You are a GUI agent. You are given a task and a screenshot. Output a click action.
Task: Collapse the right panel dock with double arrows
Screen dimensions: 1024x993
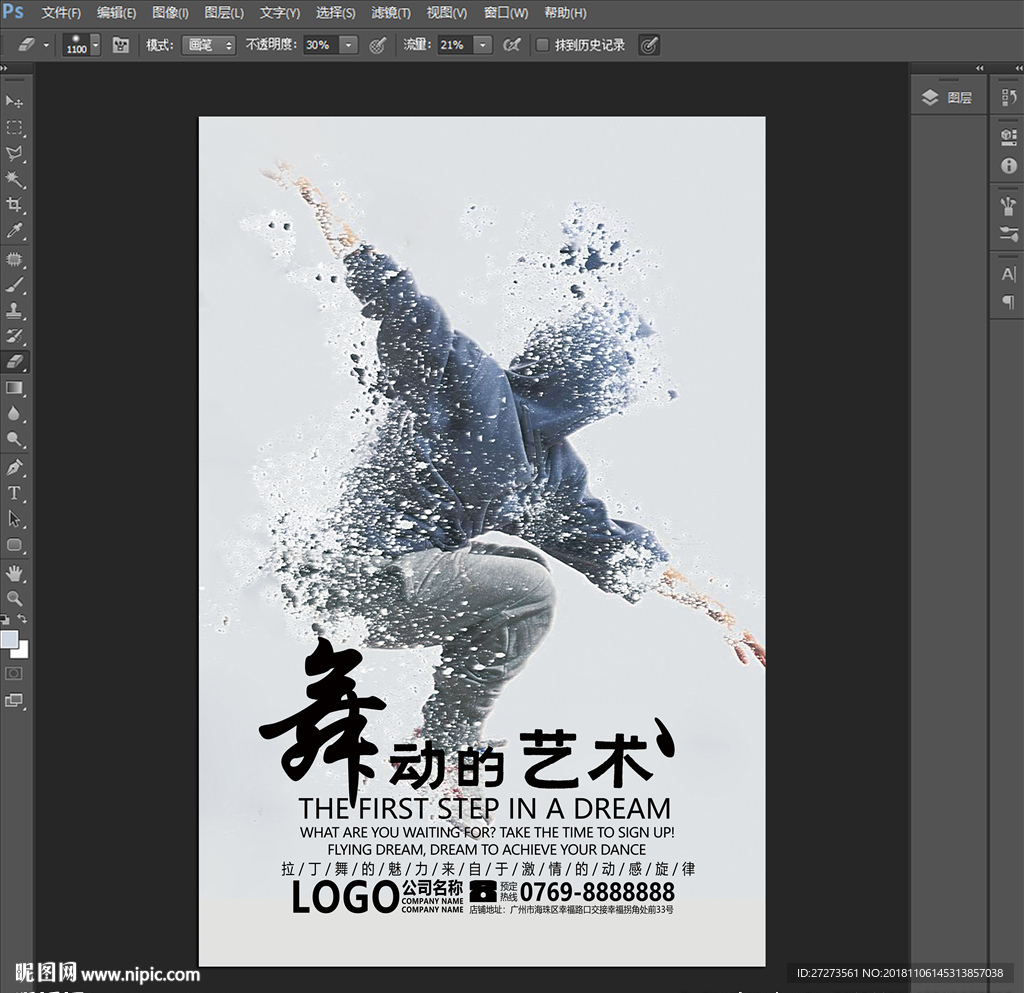pos(980,68)
